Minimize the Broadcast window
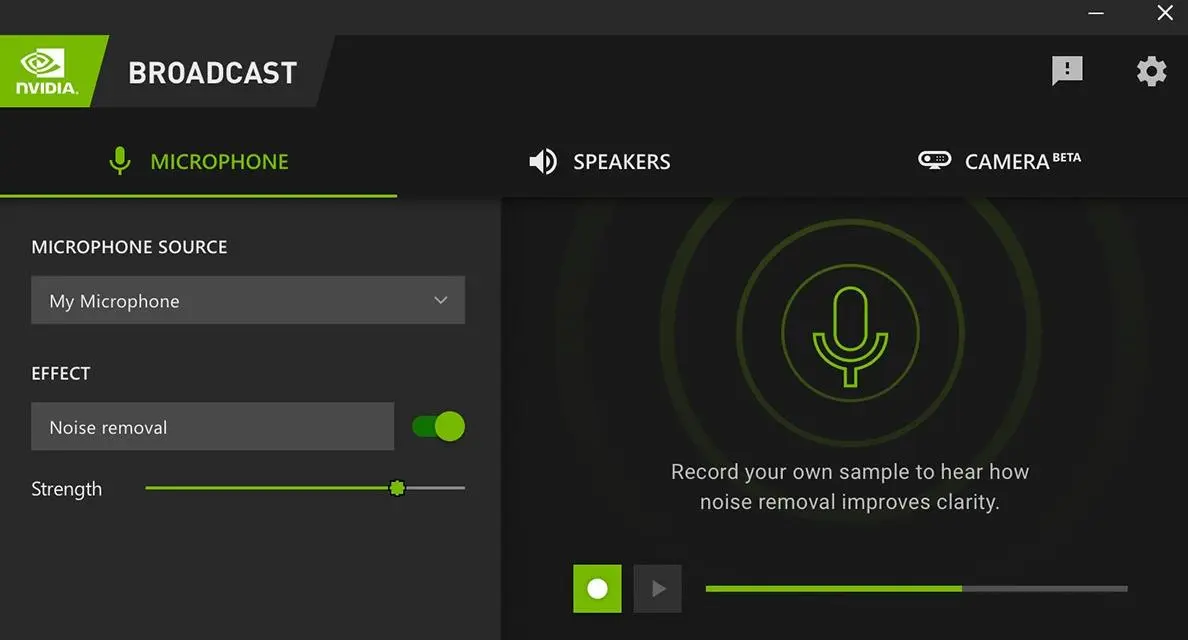Viewport: 1188px width, 640px height. point(1096,13)
